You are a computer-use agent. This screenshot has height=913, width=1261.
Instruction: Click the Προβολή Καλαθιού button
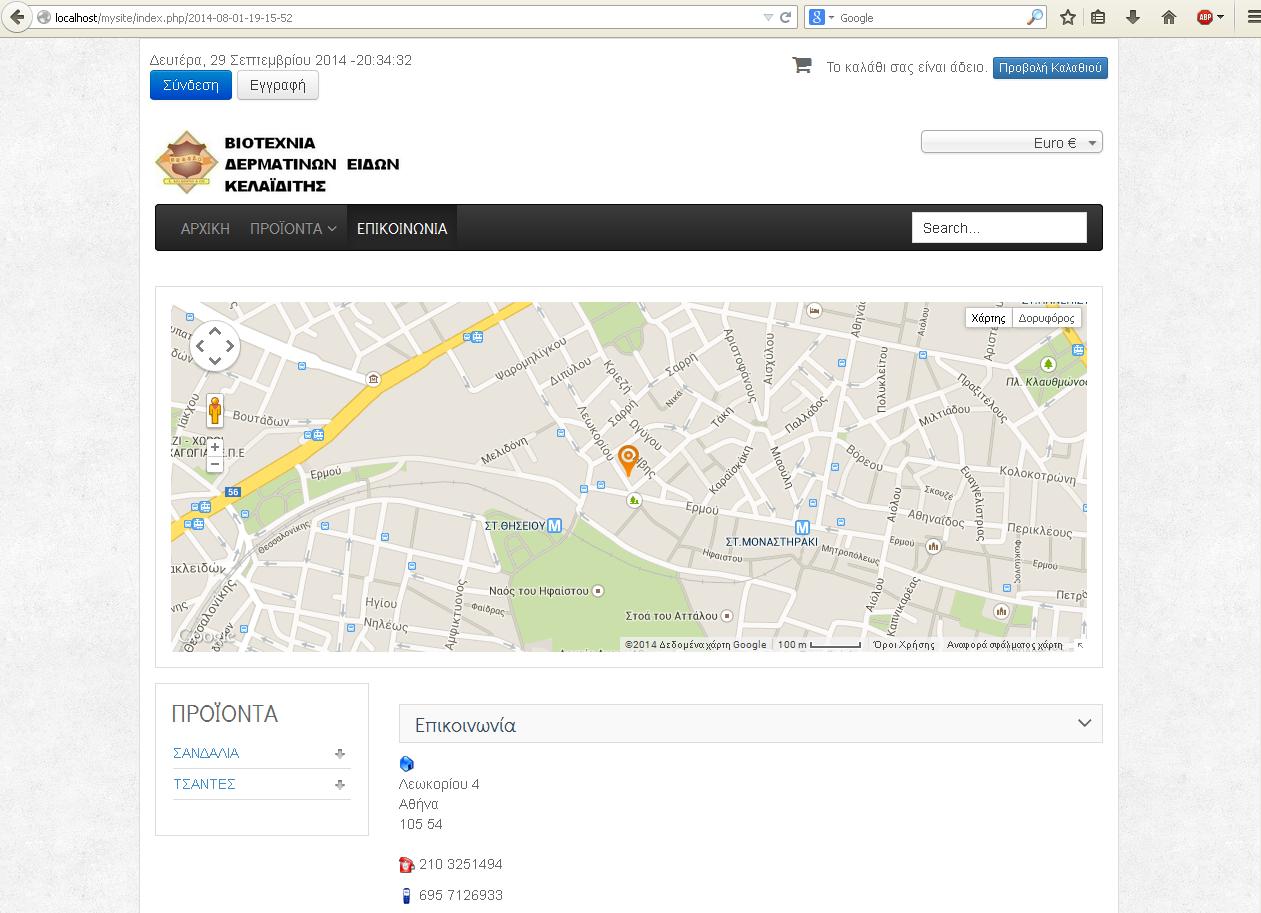tap(1050, 67)
